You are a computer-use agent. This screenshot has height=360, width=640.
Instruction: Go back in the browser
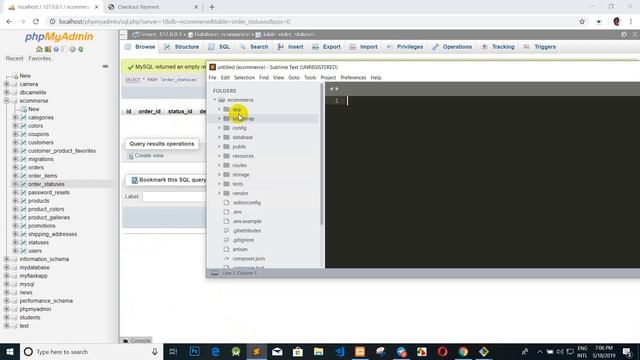tap(9, 22)
